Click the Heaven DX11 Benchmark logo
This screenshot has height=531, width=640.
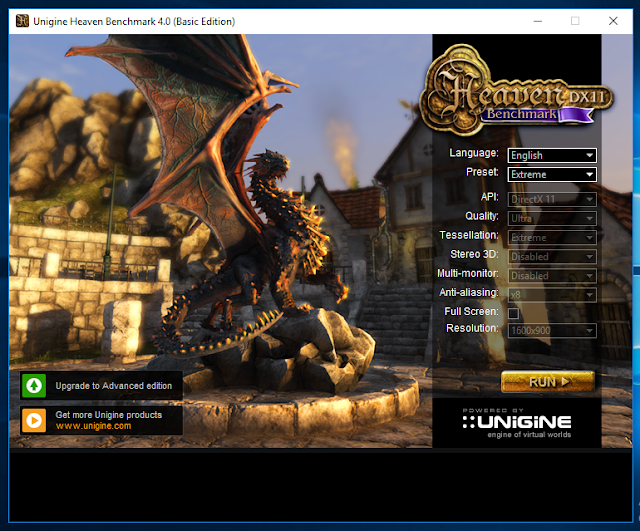(518, 90)
